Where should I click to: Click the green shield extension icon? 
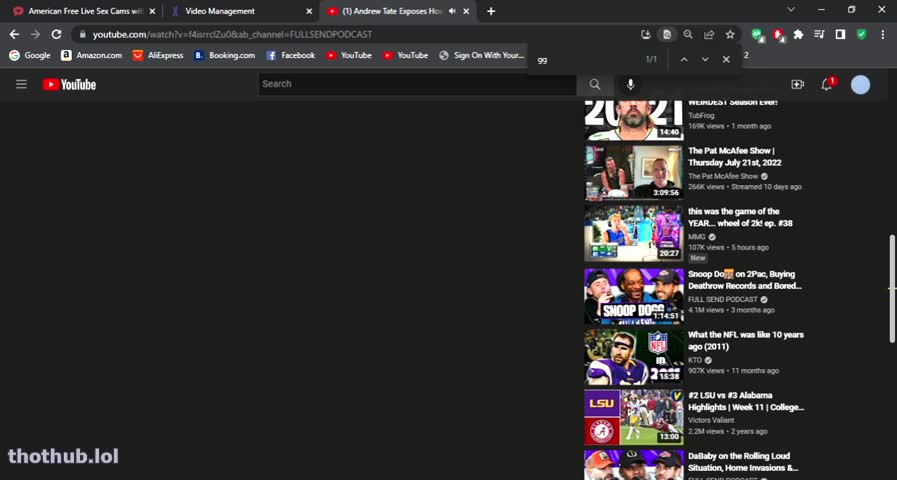point(862,34)
